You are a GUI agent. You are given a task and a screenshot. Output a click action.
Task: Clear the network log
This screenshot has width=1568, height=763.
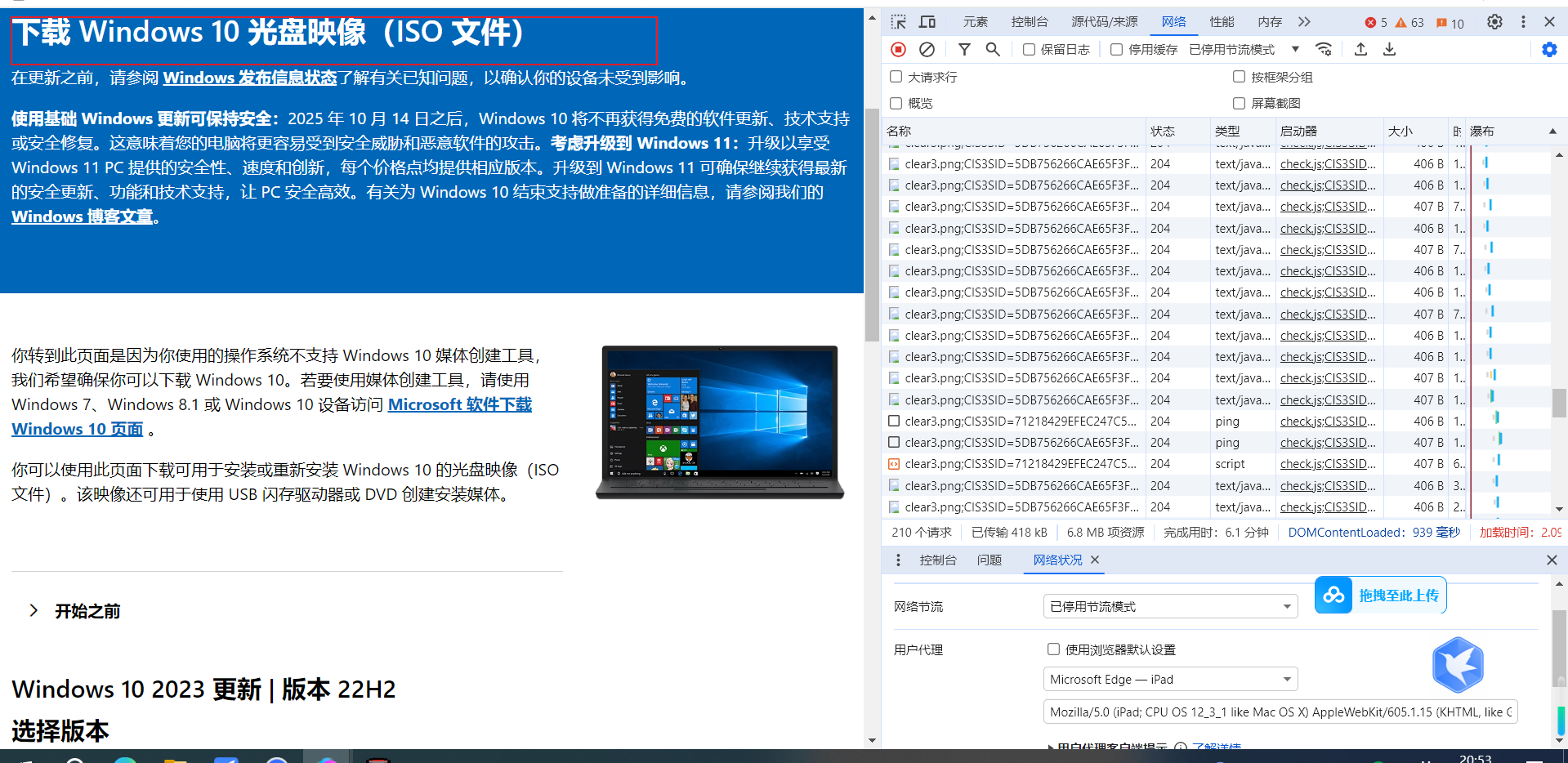pyautogui.click(x=927, y=50)
